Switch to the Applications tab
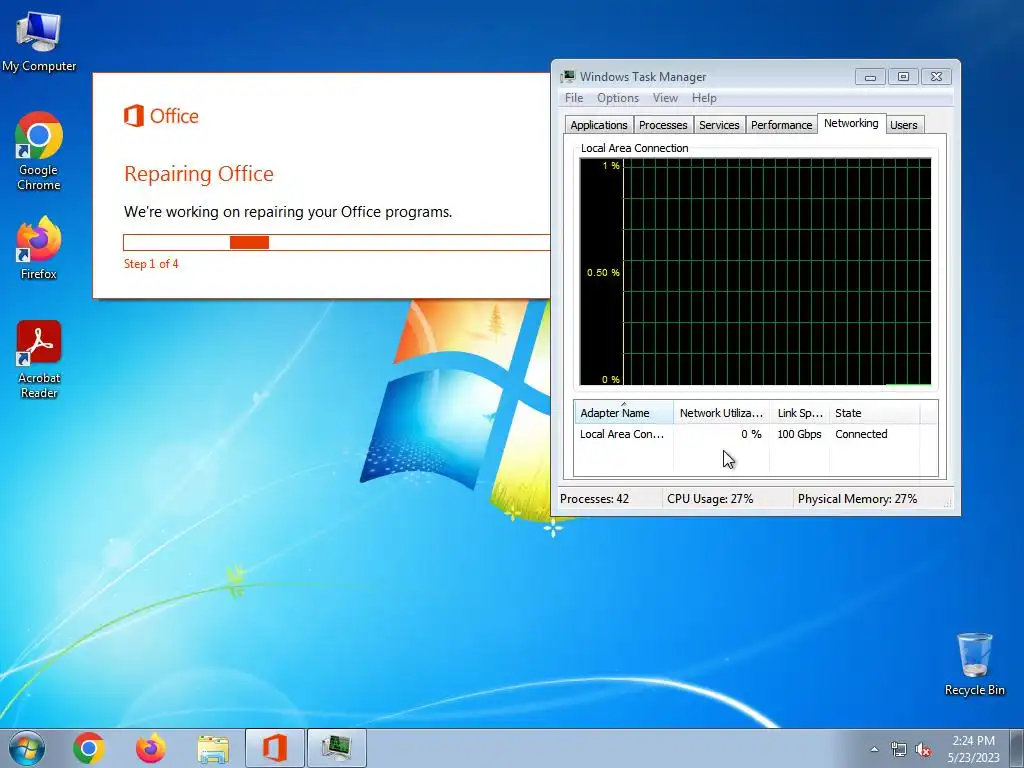This screenshot has width=1024, height=768. (599, 125)
